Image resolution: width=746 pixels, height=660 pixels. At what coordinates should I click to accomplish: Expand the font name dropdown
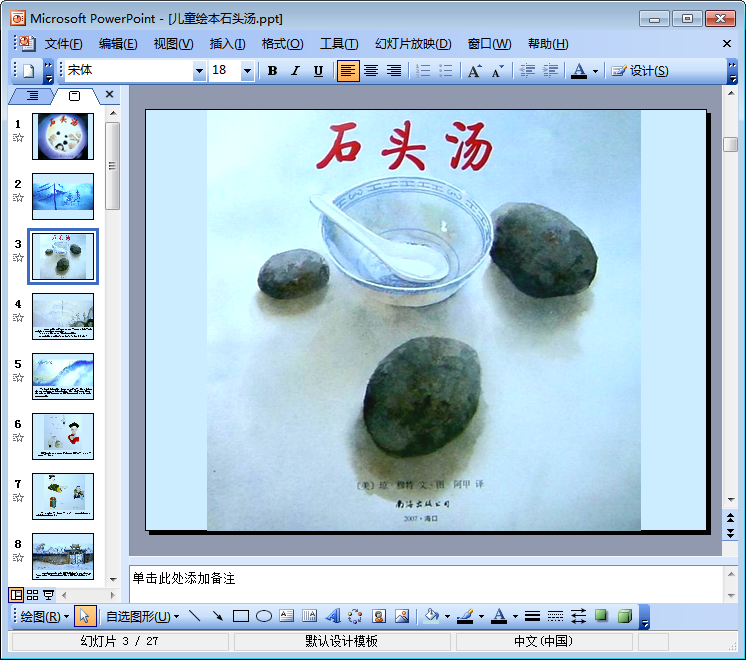pos(199,71)
